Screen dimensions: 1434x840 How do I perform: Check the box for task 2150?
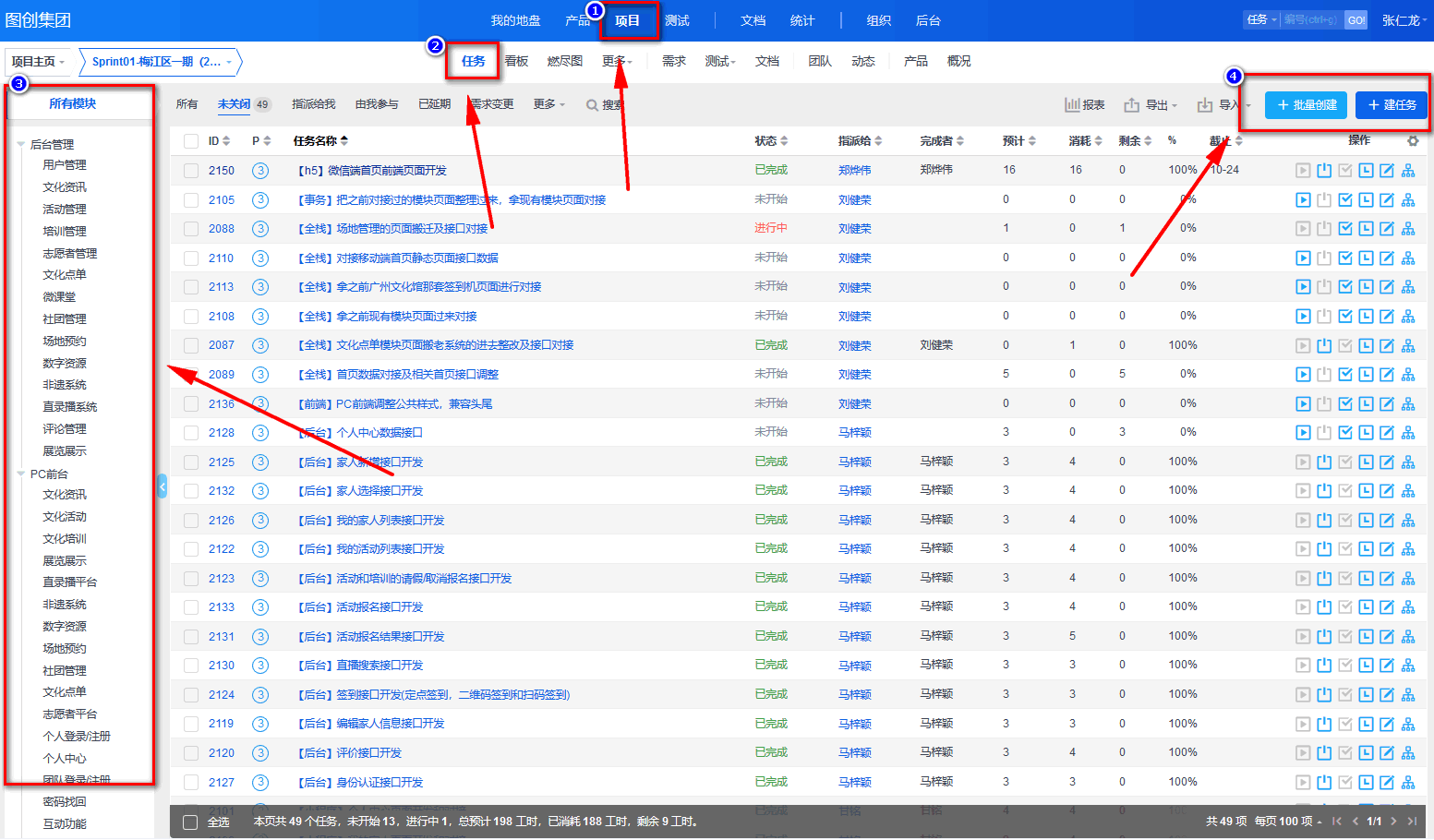(191, 171)
